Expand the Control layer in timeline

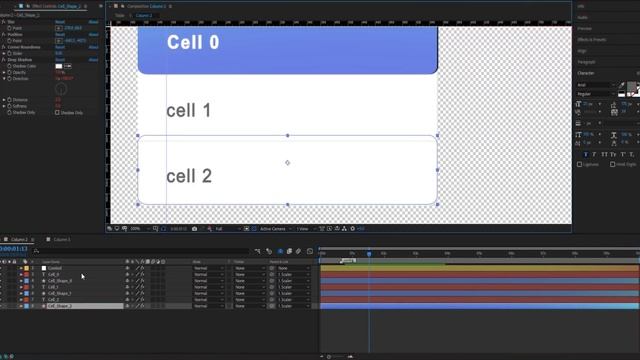coord(21,268)
